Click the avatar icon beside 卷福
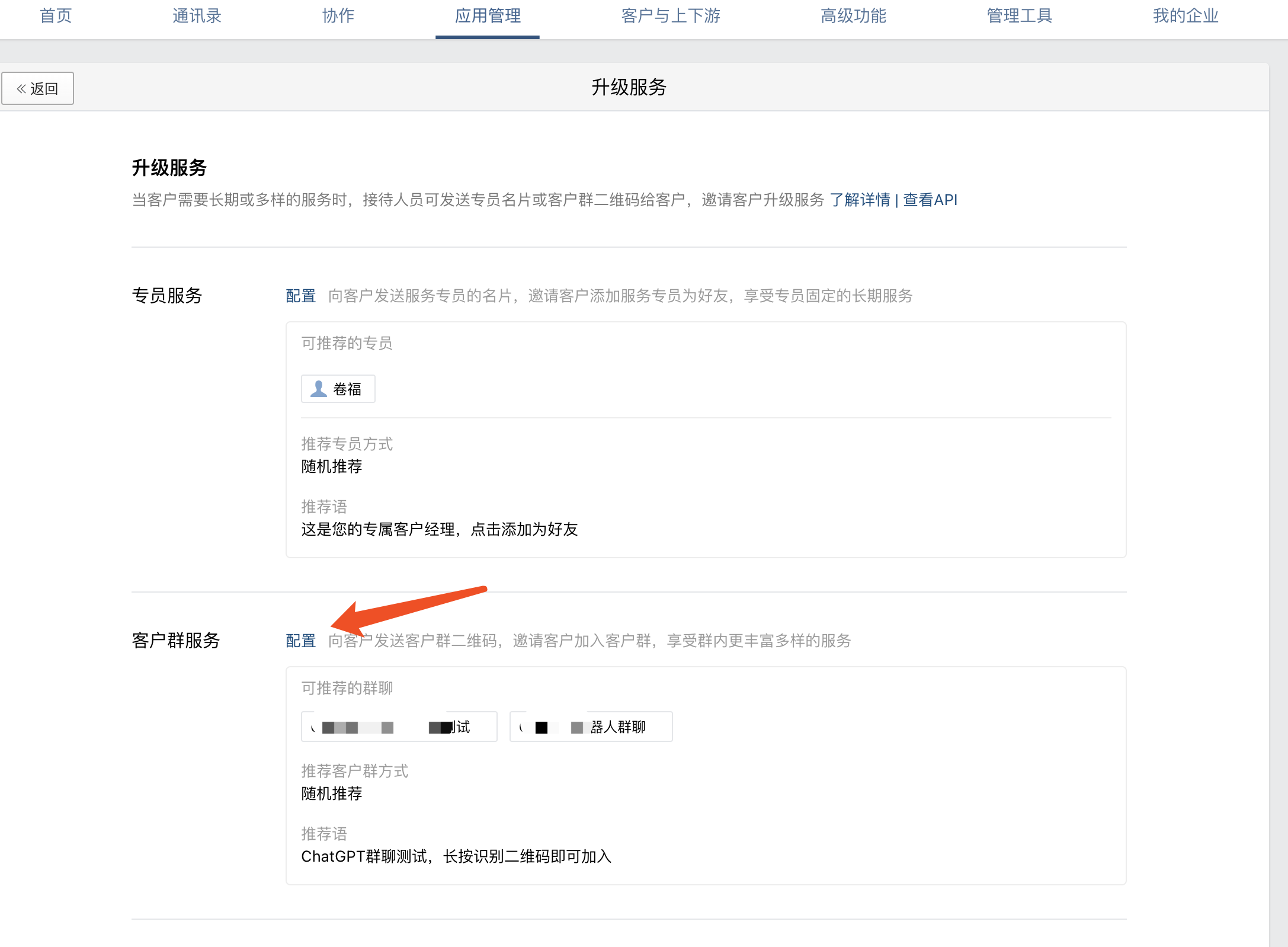This screenshot has height=947, width=1288. point(319,389)
